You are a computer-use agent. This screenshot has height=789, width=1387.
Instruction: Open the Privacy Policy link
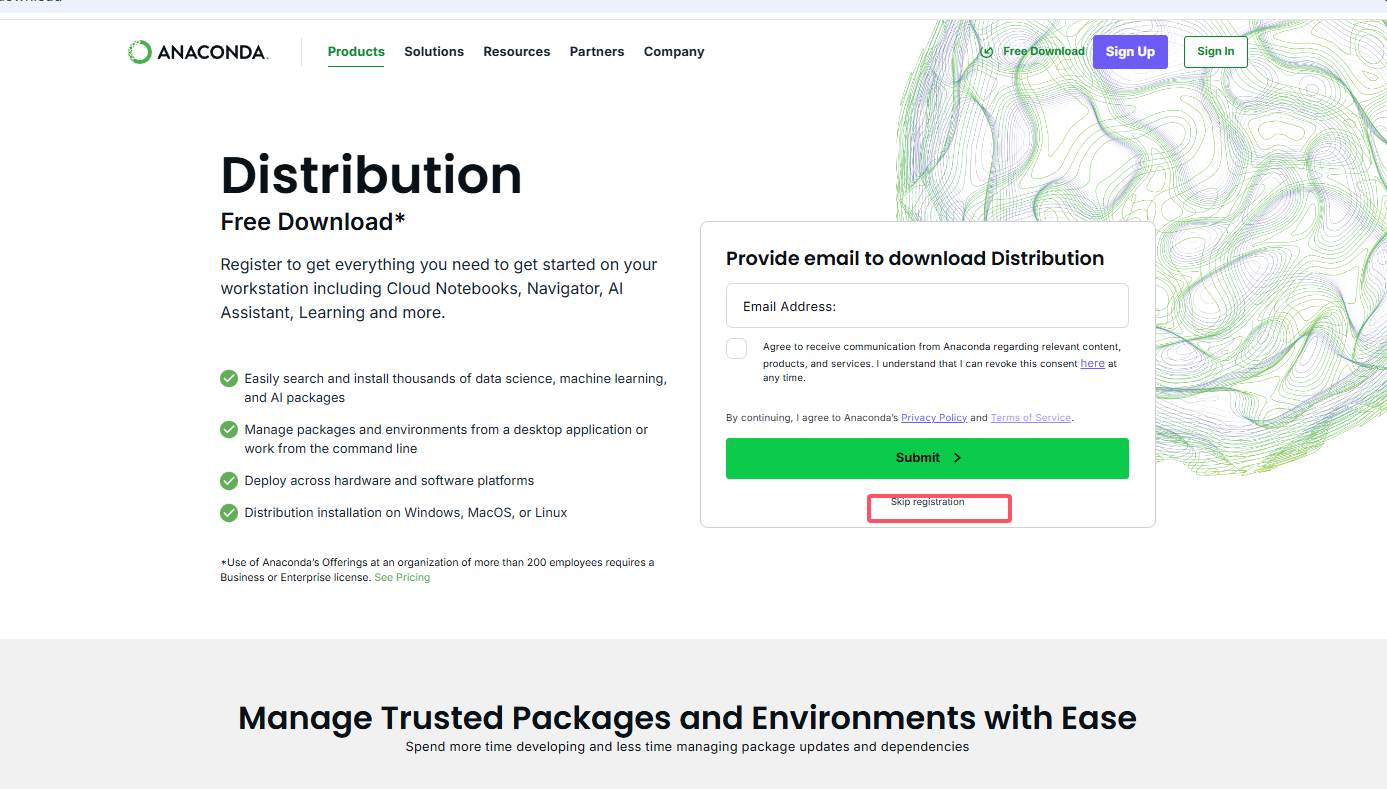coord(934,418)
